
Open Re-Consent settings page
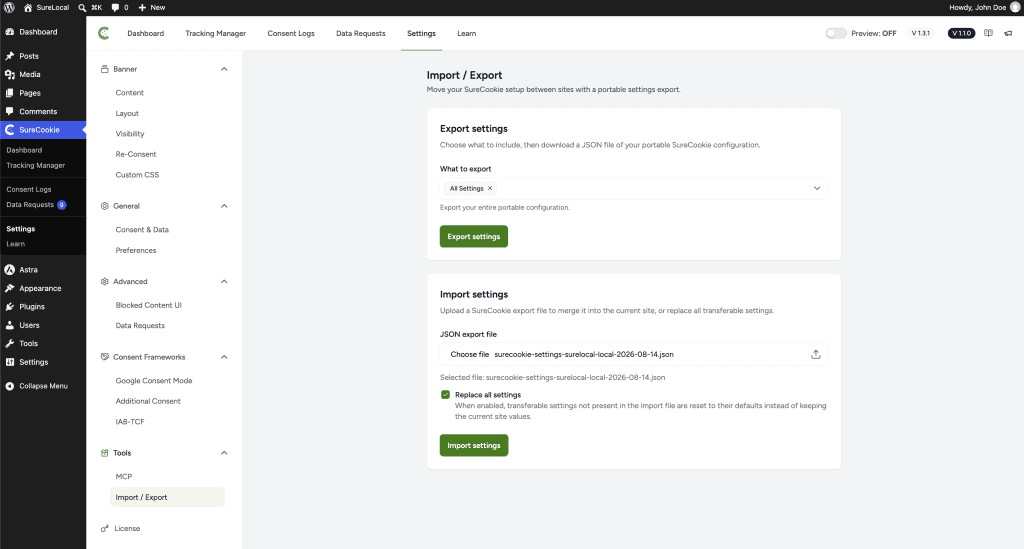pos(136,154)
